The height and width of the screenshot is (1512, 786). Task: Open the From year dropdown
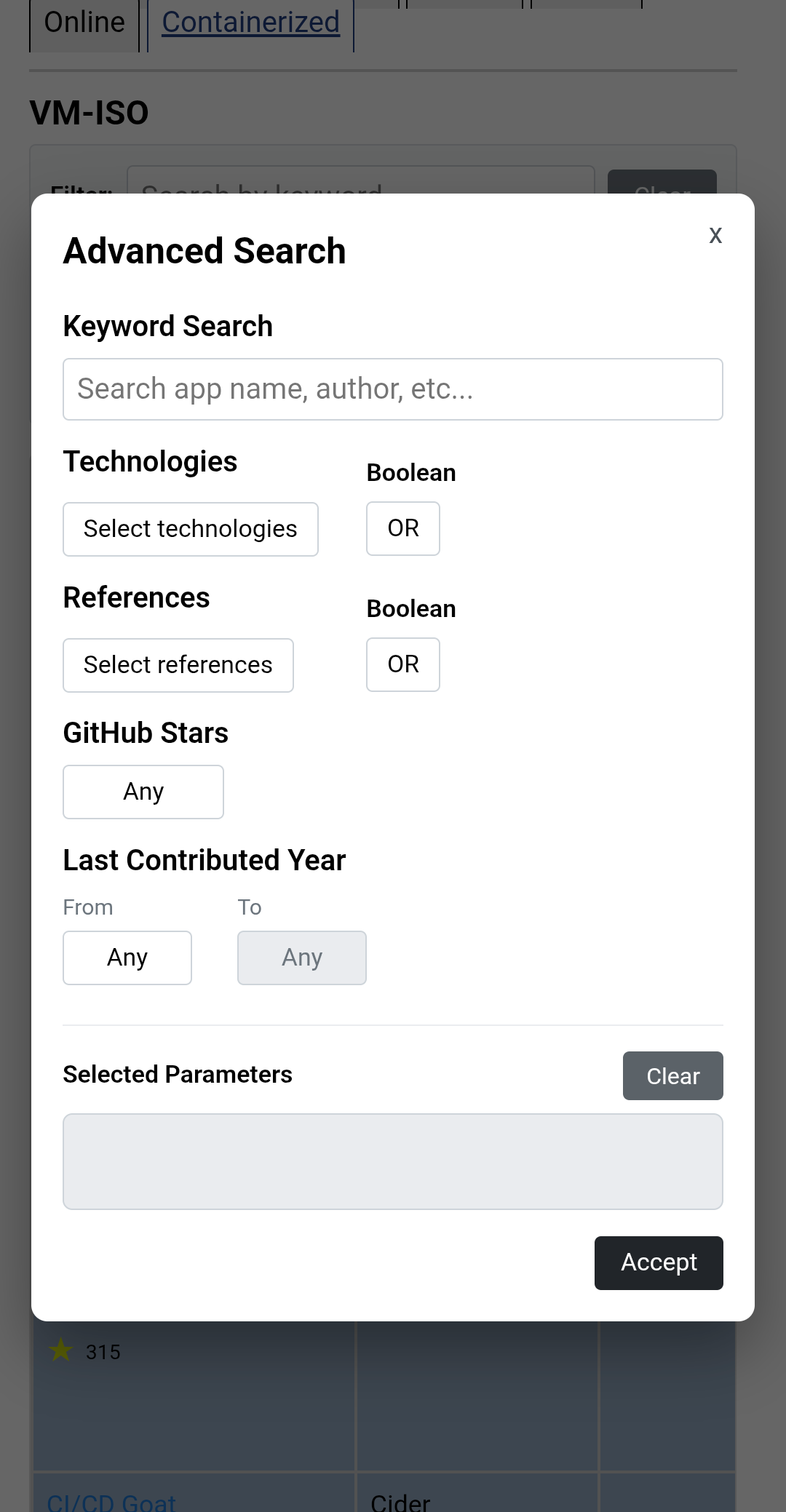[127, 958]
